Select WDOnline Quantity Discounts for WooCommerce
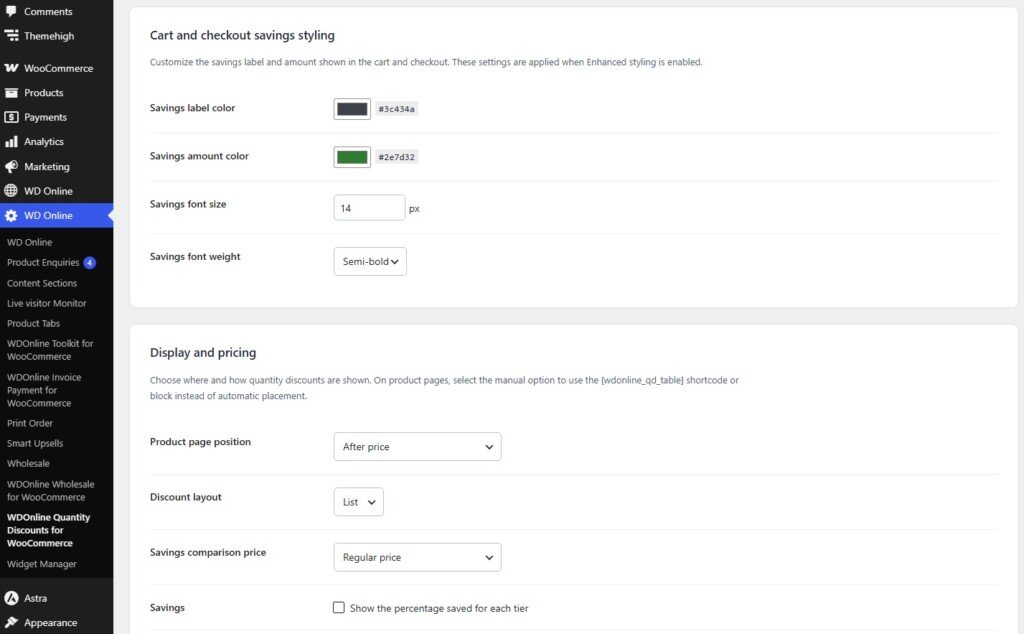 click(x=48, y=530)
